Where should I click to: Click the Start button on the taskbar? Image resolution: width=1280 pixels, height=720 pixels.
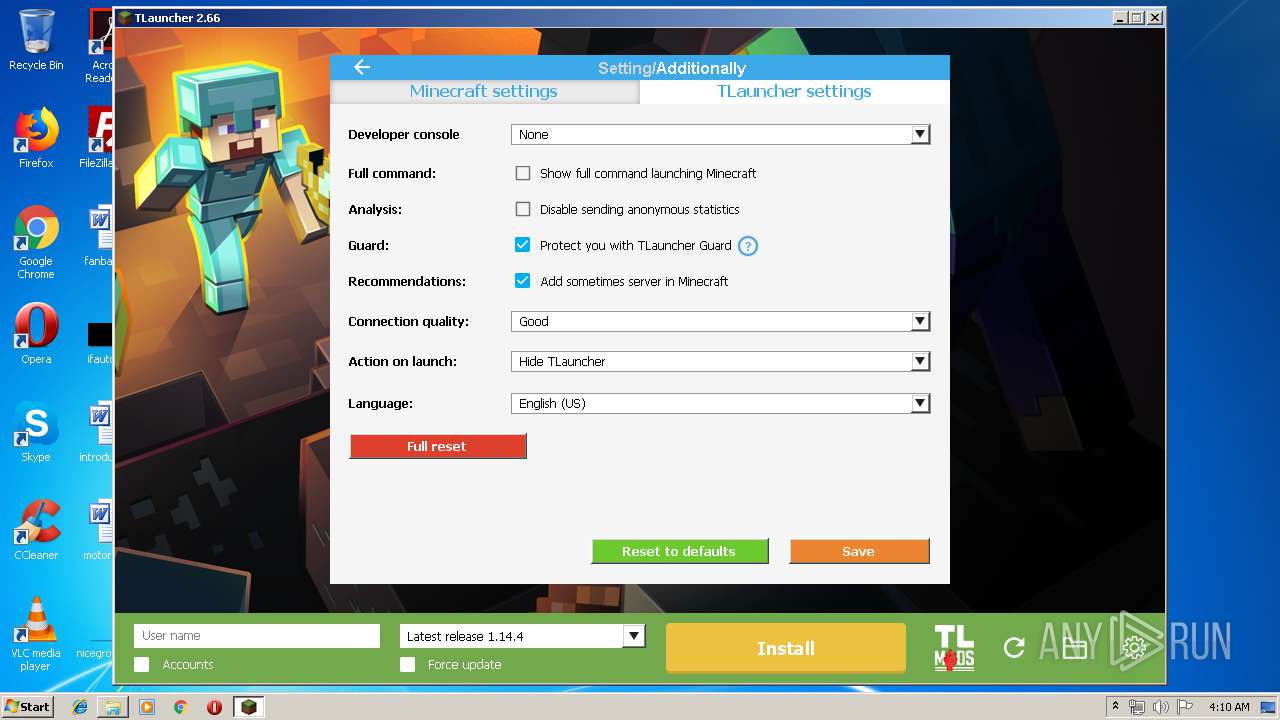tap(27, 707)
